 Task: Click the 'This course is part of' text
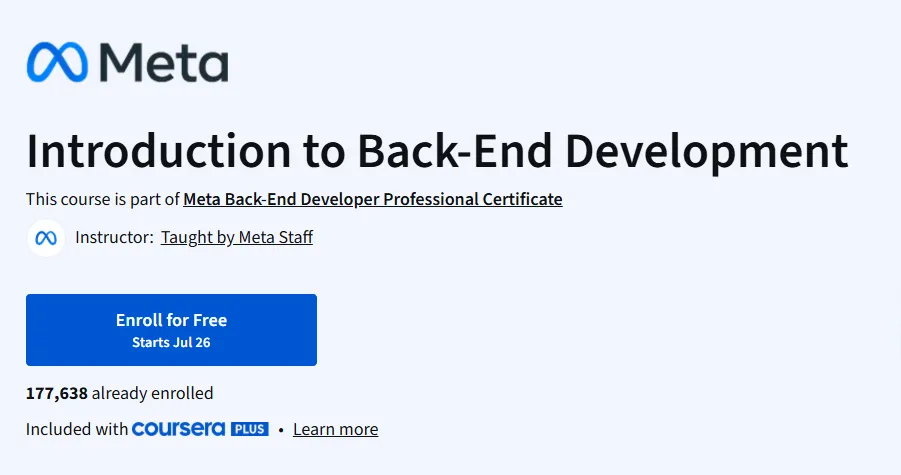coord(103,199)
